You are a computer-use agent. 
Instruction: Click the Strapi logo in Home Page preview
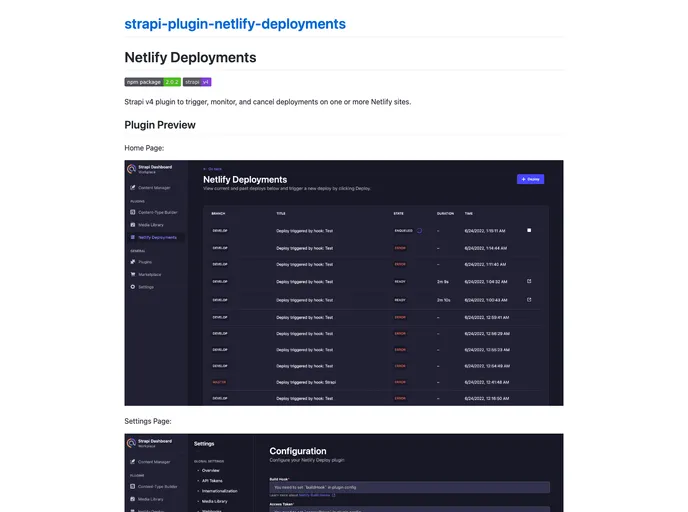point(131,169)
